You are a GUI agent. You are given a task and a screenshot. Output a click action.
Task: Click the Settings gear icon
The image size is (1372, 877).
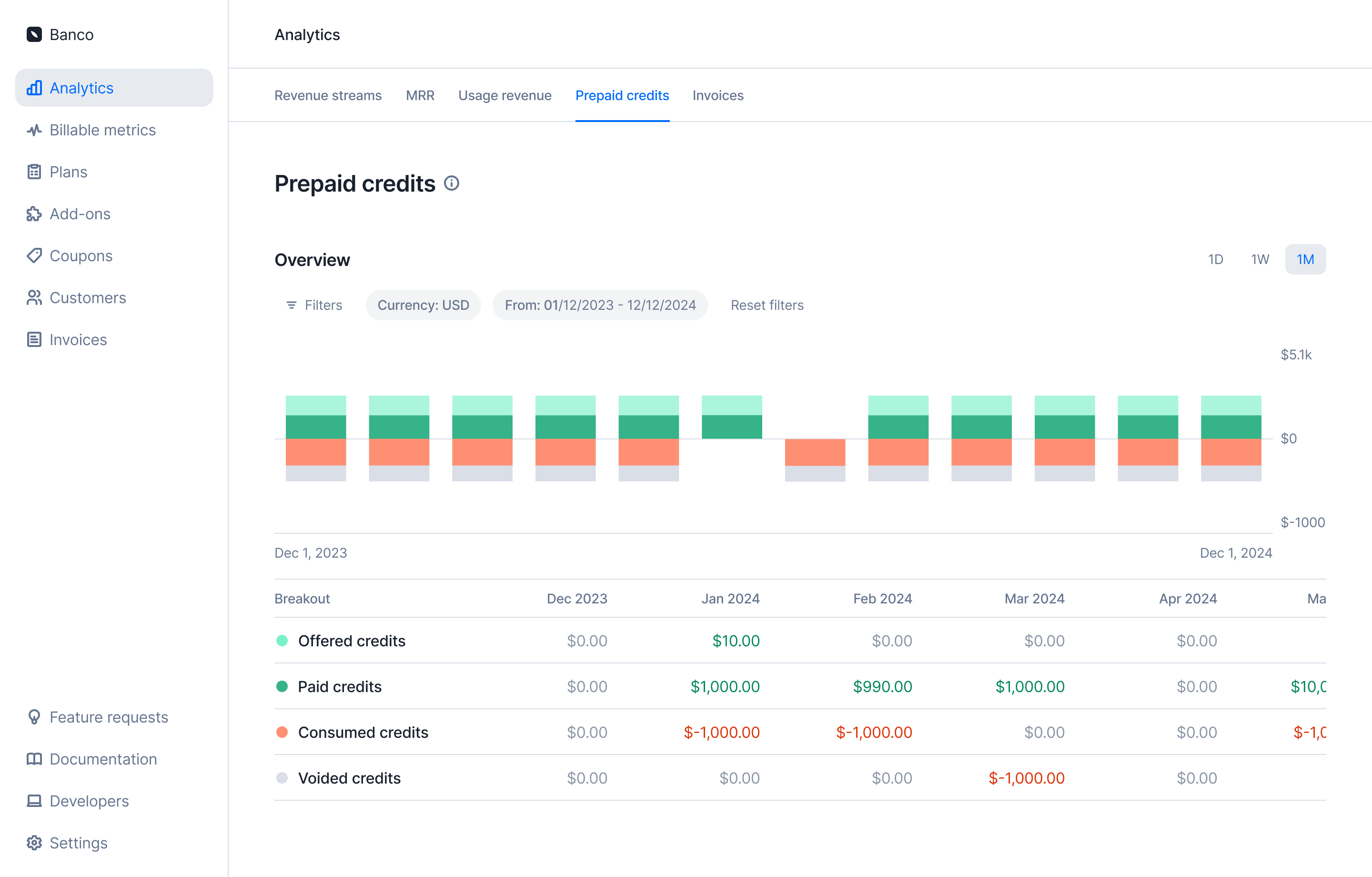pyautogui.click(x=34, y=843)
